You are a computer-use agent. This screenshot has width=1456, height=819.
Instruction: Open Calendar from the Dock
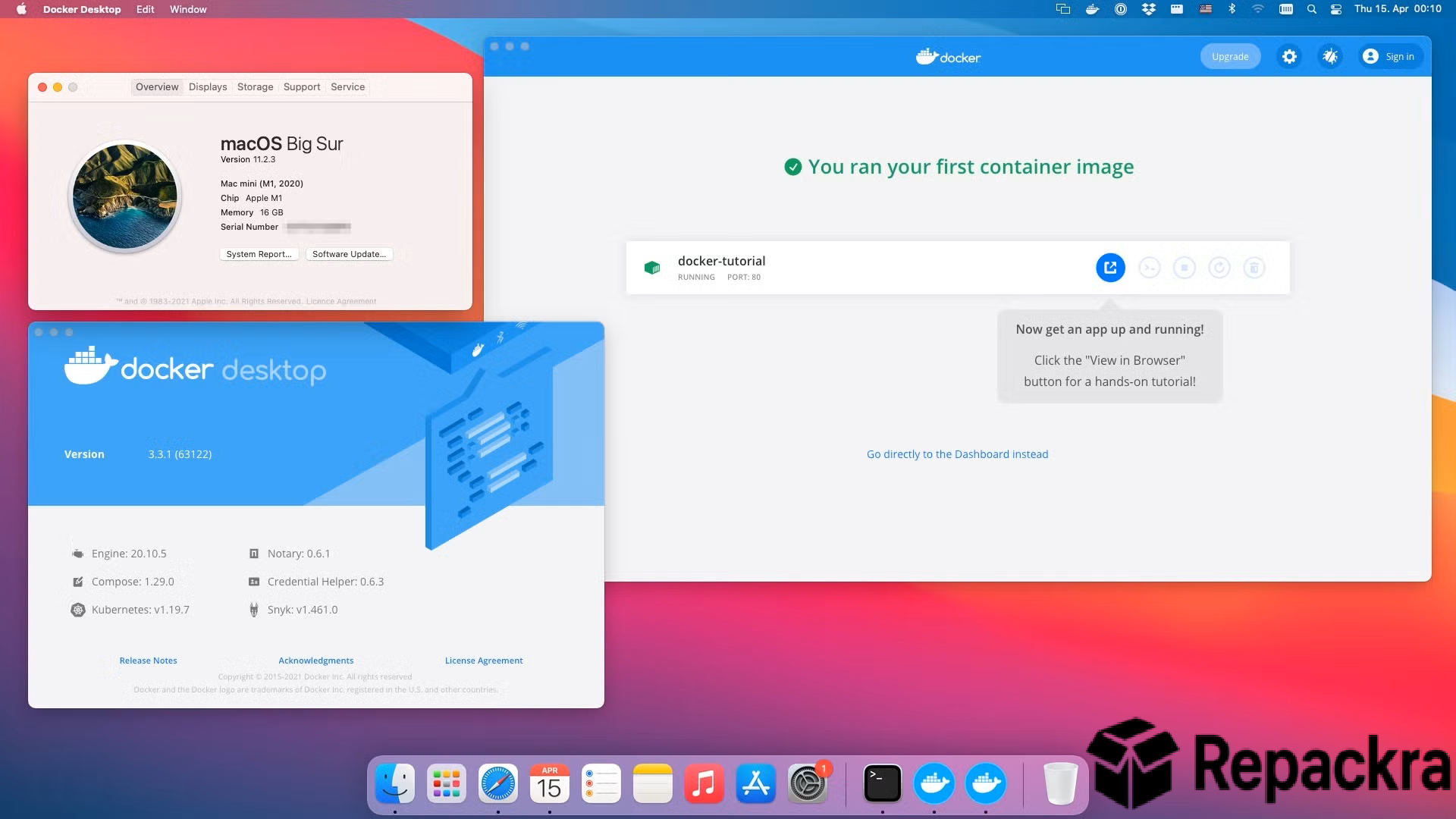[550, 783]
